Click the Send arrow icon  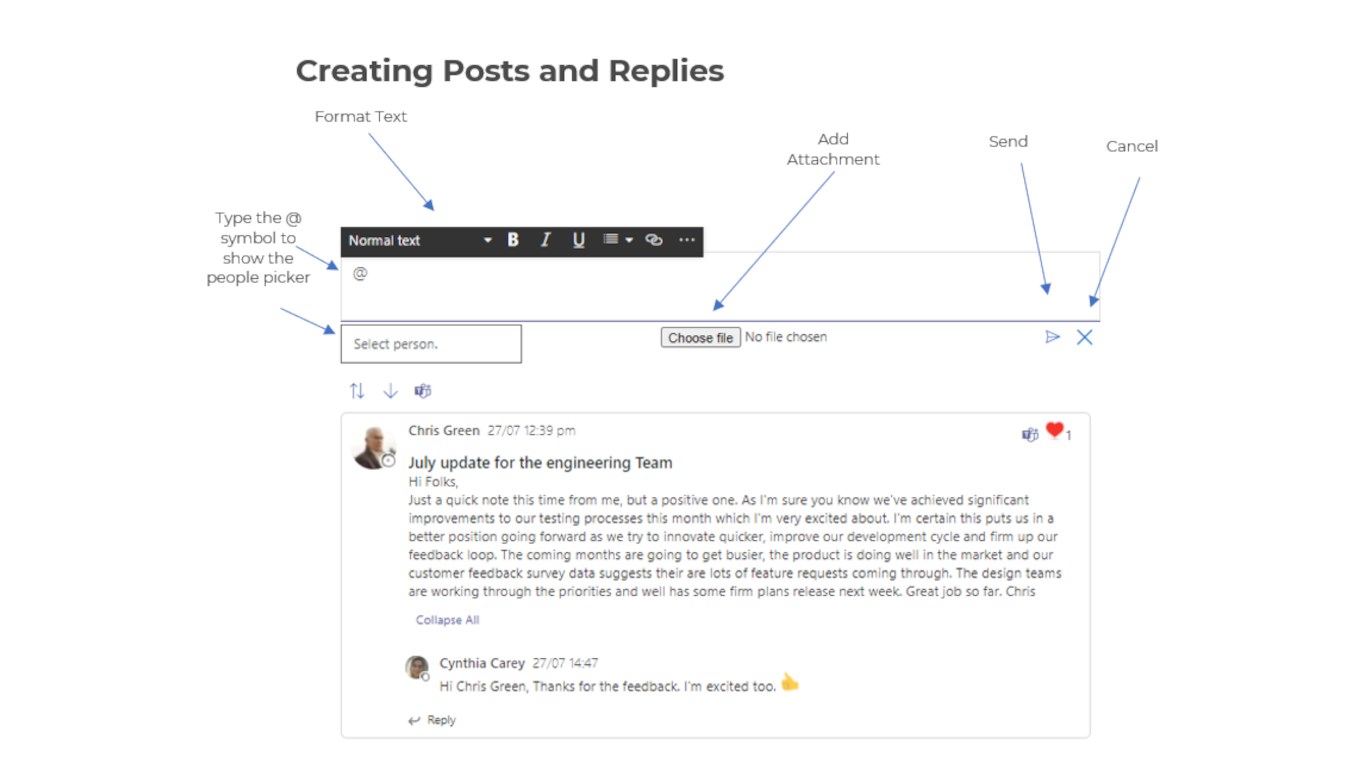pos(1052,337)
